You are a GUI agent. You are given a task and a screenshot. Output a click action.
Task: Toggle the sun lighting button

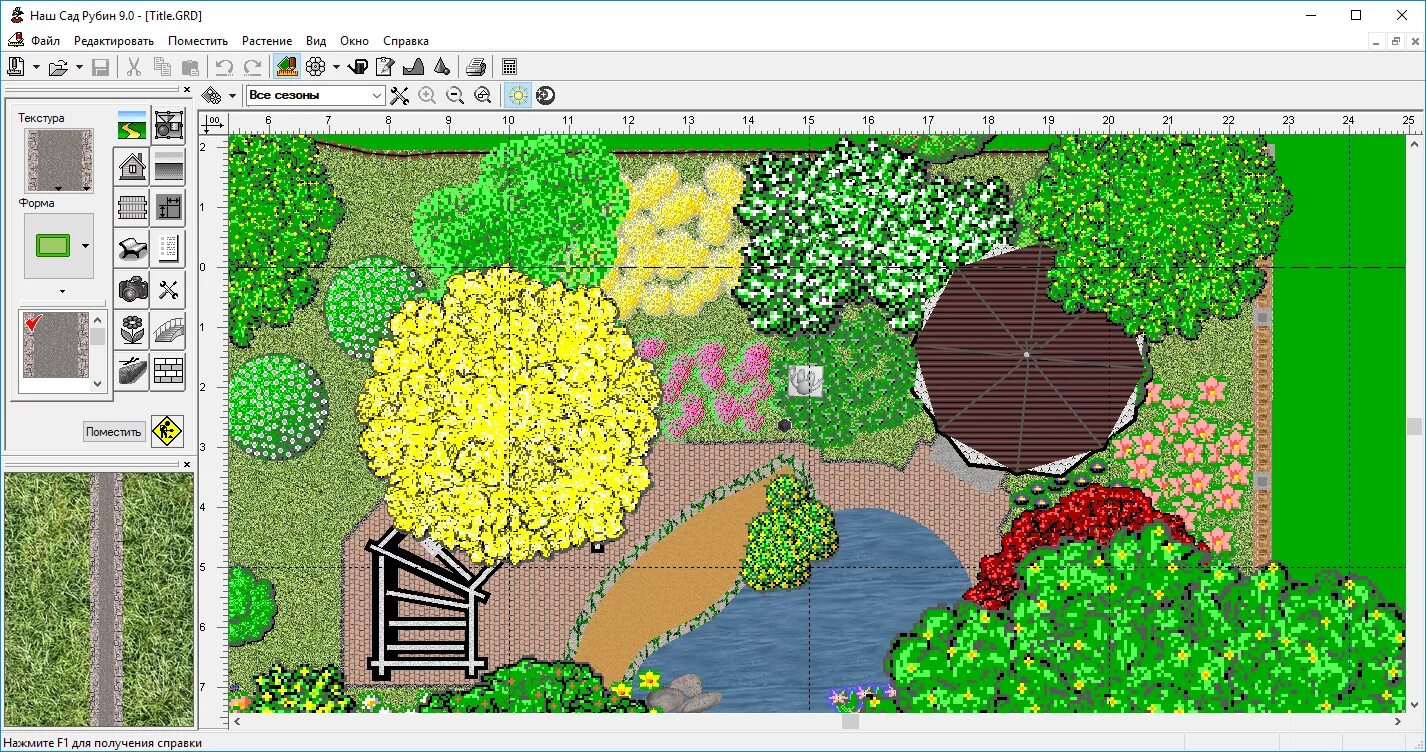tap(518, 95)
